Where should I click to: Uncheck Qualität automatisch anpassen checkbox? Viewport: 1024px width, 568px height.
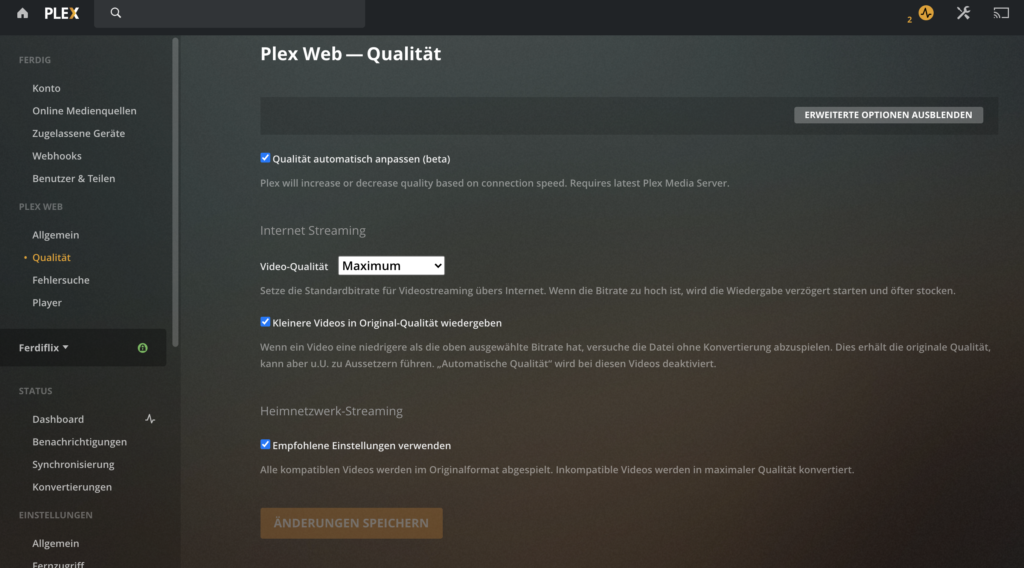coord(265,158)
